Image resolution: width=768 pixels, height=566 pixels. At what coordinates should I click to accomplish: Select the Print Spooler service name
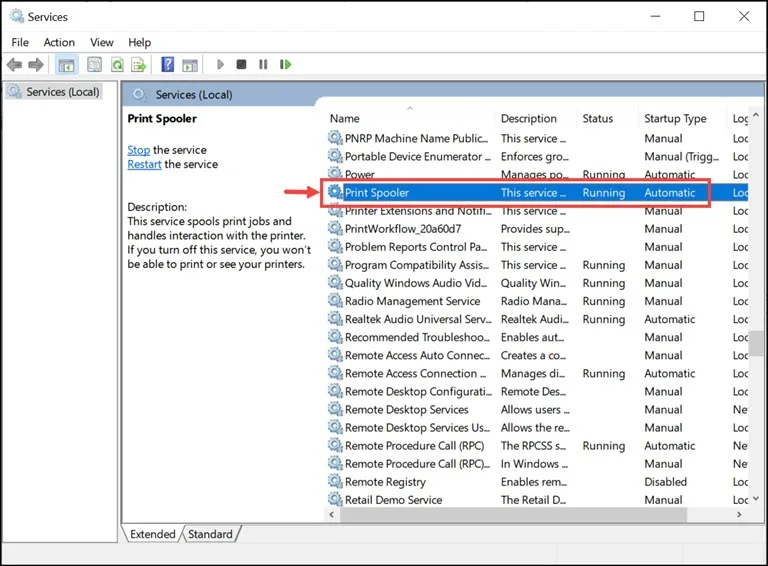coord(377,192)
